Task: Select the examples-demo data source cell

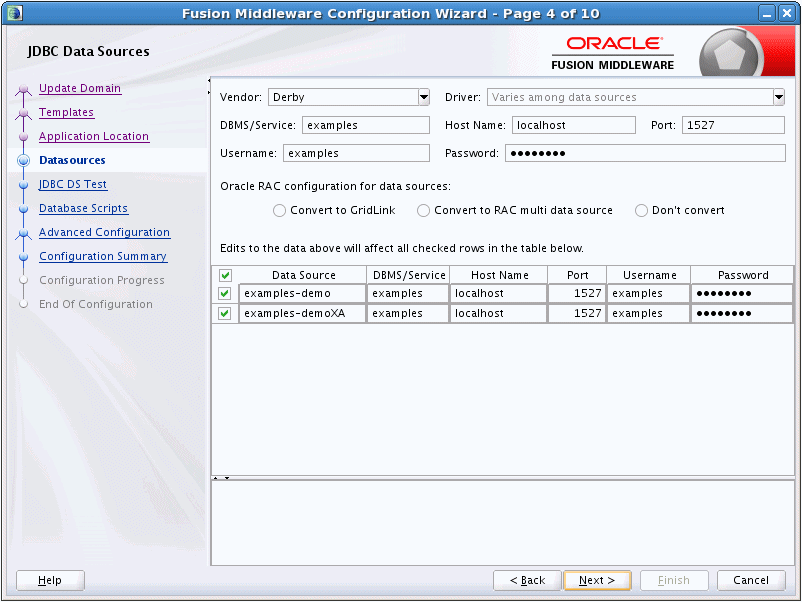Action: click(303, 294)
